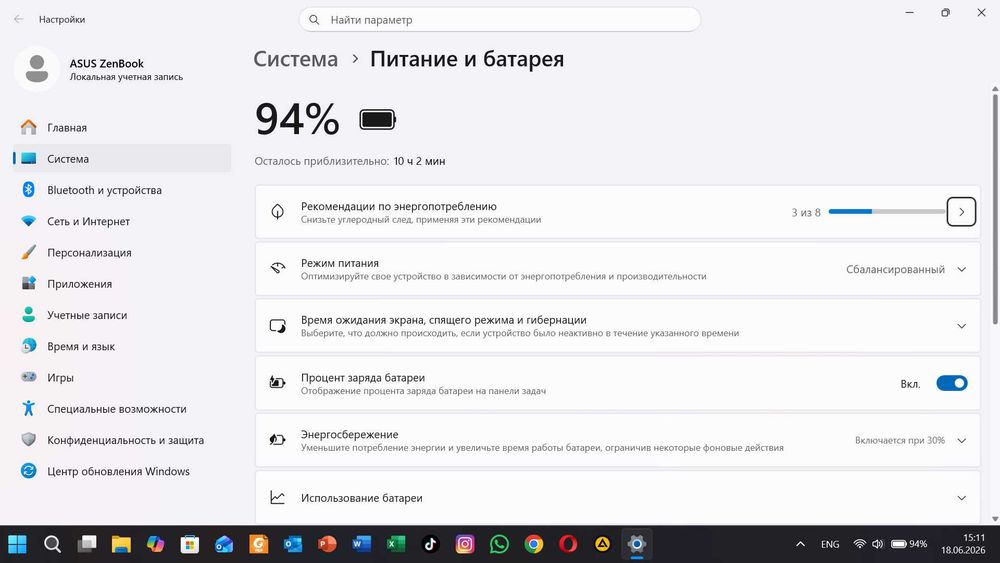This screenshot has height=563, width=1000.
Task: Switch the ENG input language indicator
Action: pyautogui.click(x=830, y=544)
